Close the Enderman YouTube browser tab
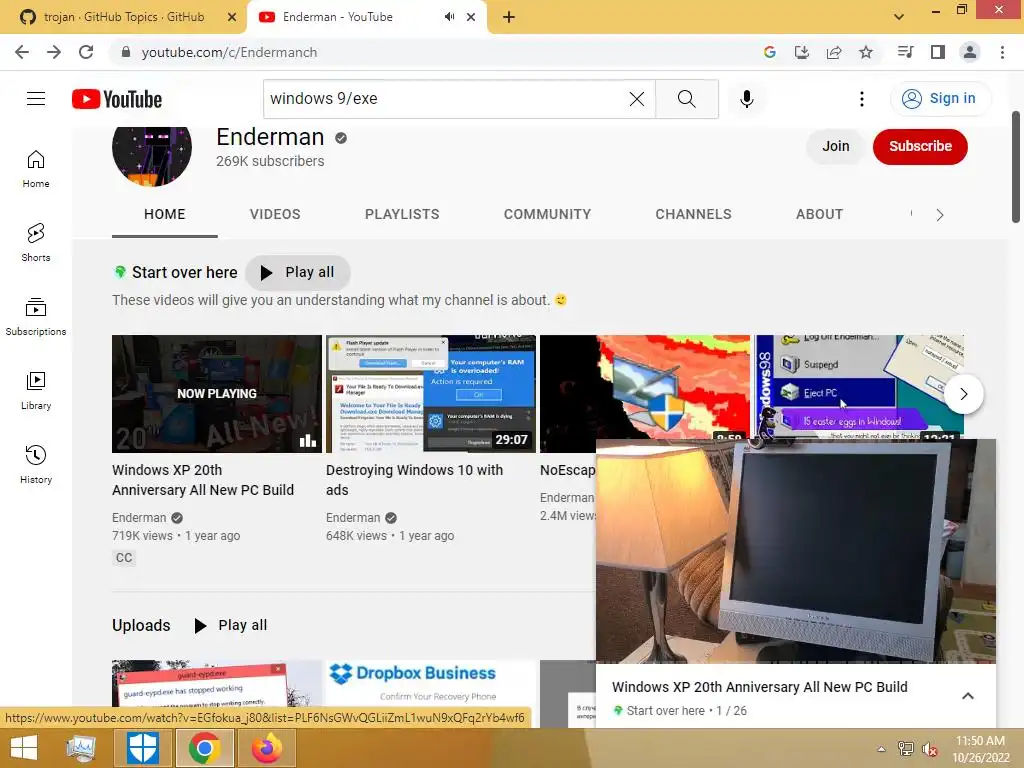The height and width of the screenshot is (768, 1024). 471,17
